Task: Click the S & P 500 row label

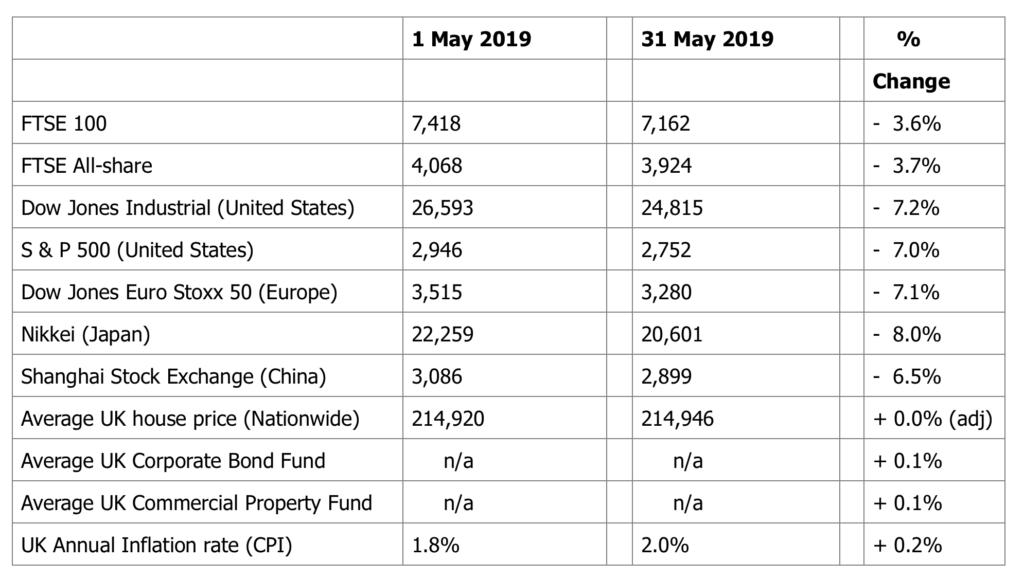Action: point(137,250)
